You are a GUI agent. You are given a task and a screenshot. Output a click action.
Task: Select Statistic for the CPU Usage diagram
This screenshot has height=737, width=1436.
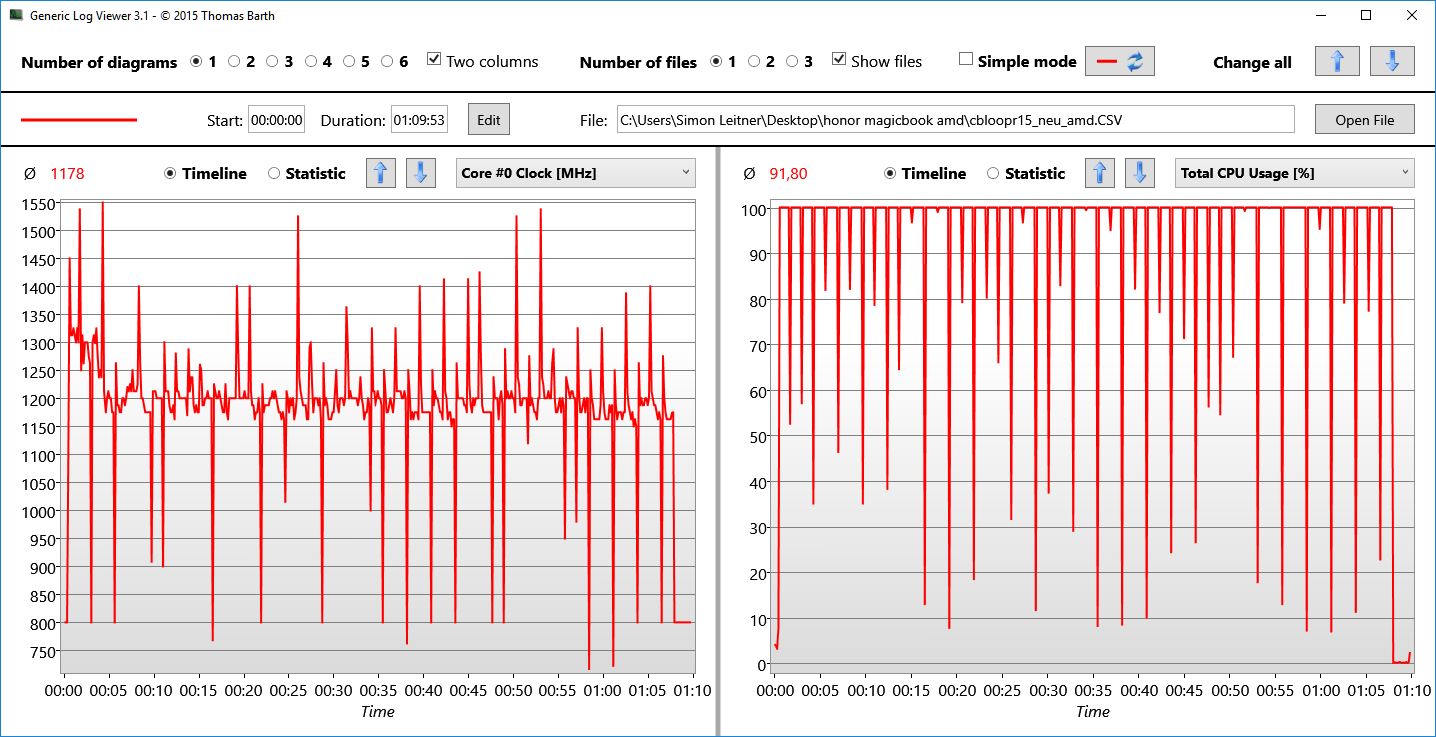(993, 173)
